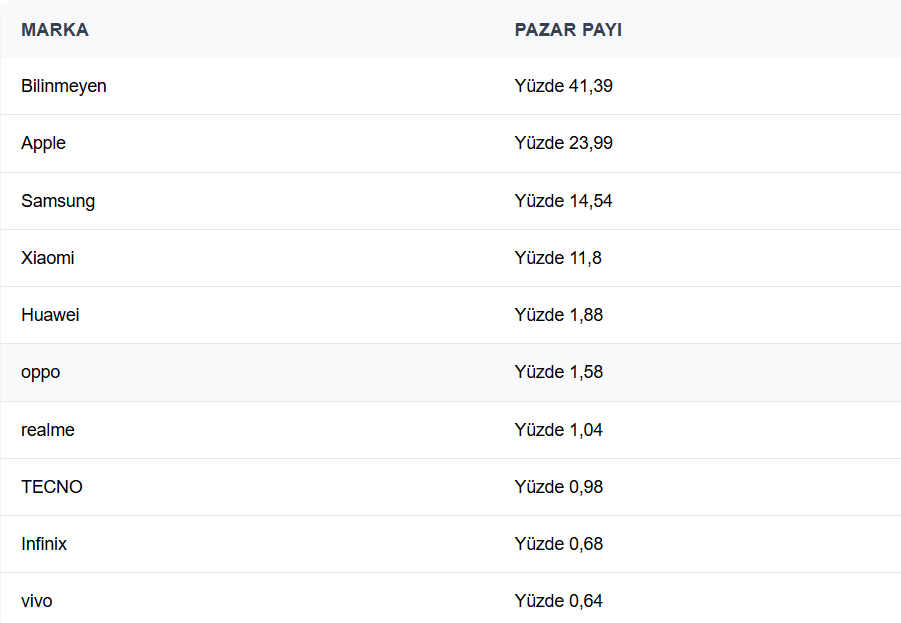Image resolution: width=901 pixels, height=623 pixels.
Task: Click the TECNO brand name
Action: point(52,487)
